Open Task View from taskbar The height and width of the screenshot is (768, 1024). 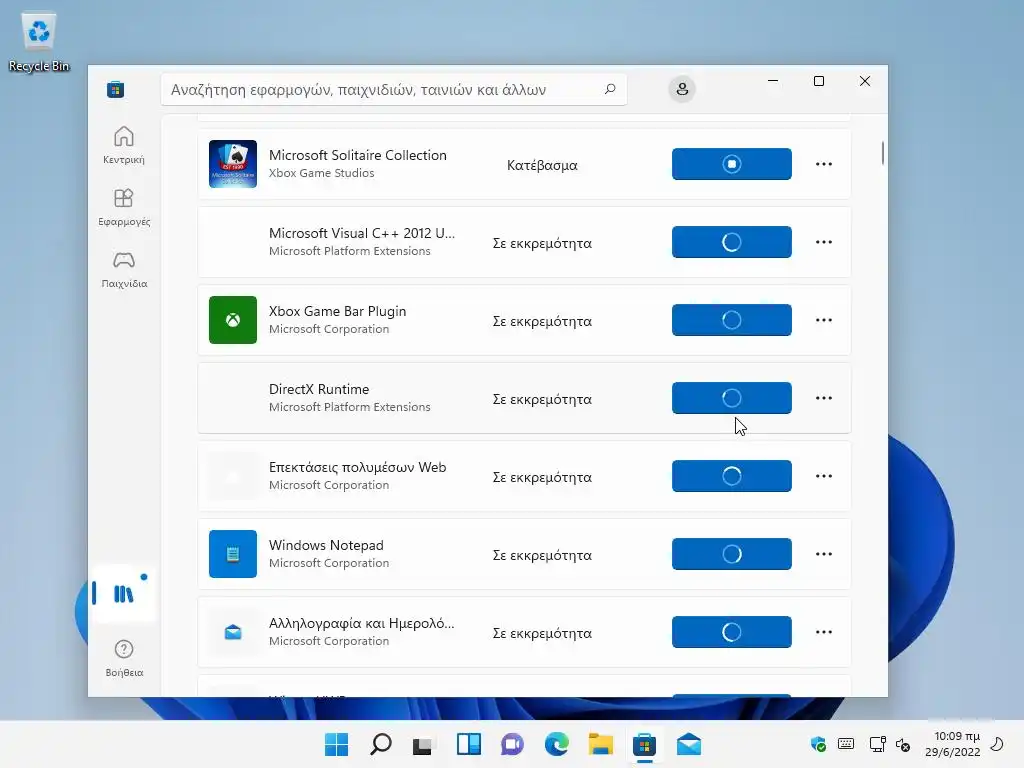tap(423, 744)
